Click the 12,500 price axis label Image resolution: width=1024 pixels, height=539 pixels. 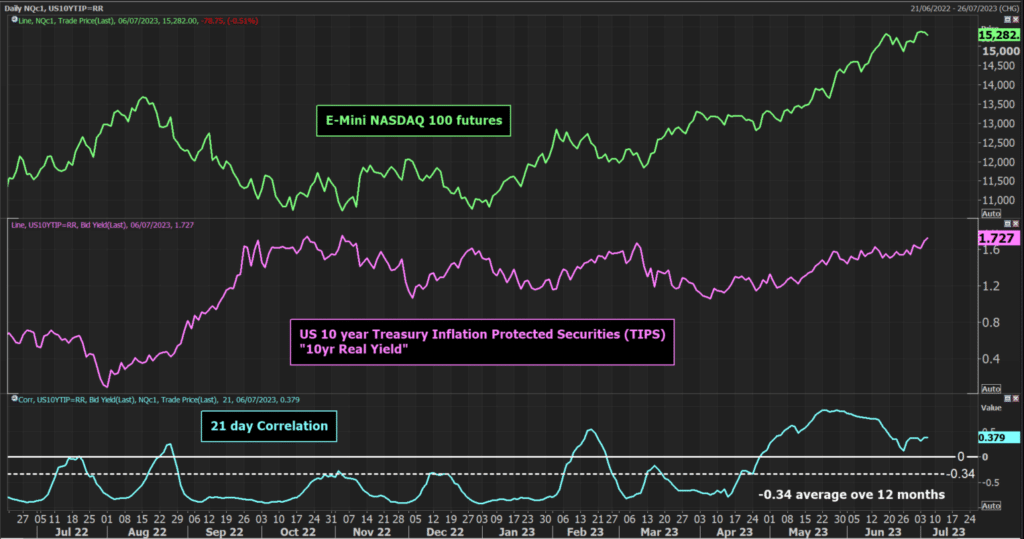point(999,143)
